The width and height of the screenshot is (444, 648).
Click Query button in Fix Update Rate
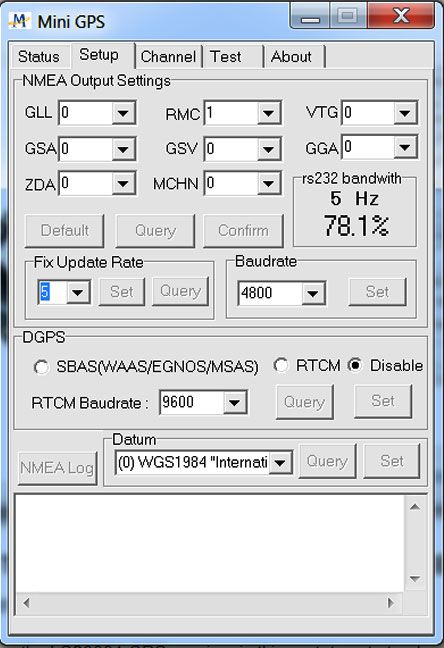pyautogui.click(x=180, y=291)
